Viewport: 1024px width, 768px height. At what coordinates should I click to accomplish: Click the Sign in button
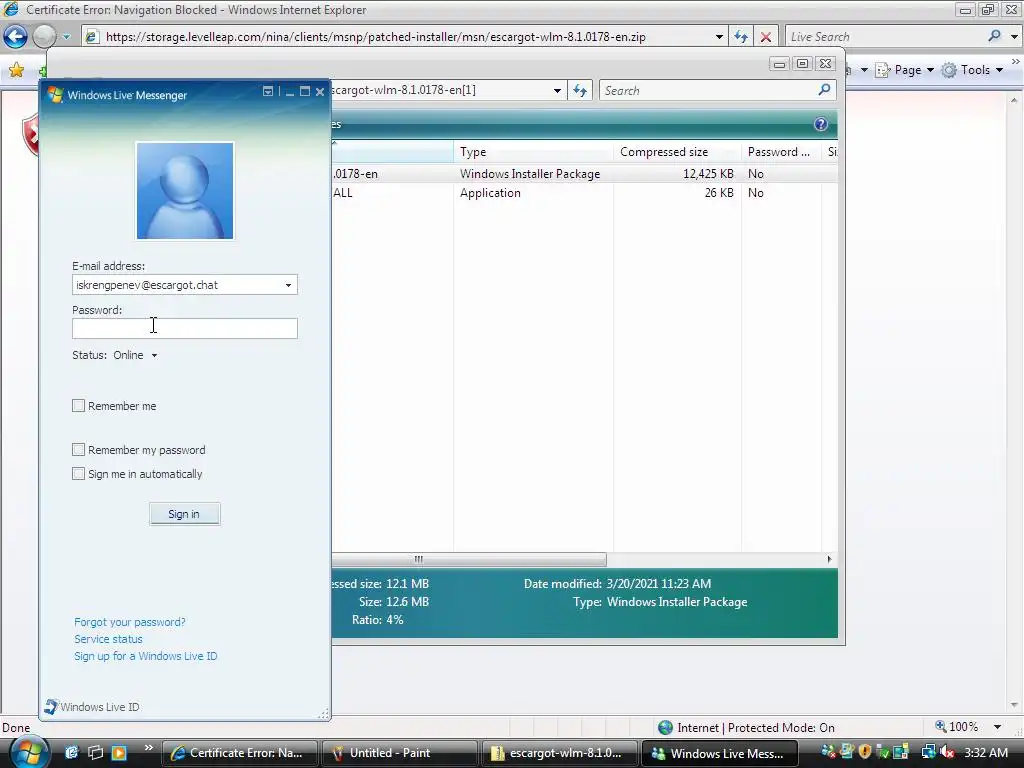(184, 514)
